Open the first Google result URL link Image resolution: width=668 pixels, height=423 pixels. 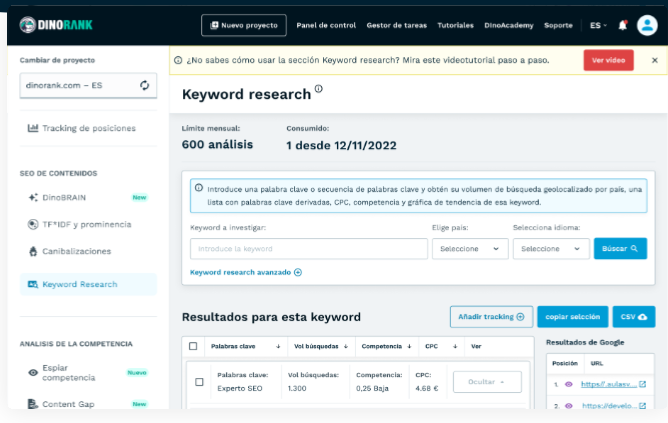coord(608,384)
